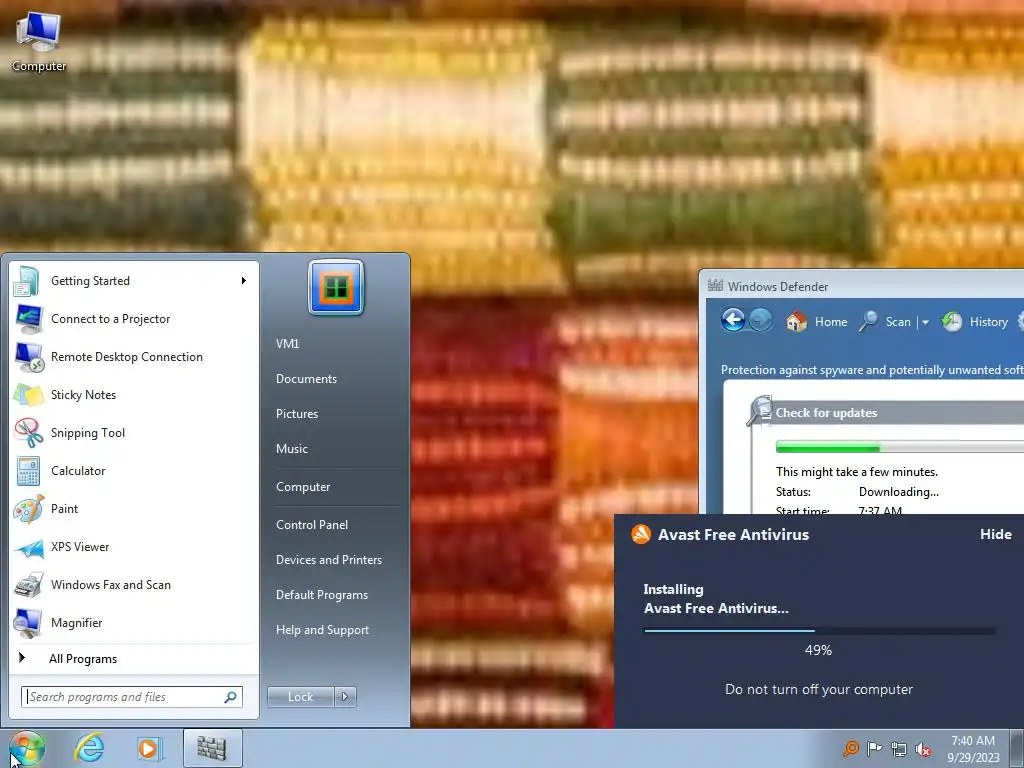Click the user account picture
Image resolution: width=1024 pixels, height=768 pixels.
(336, 287)
